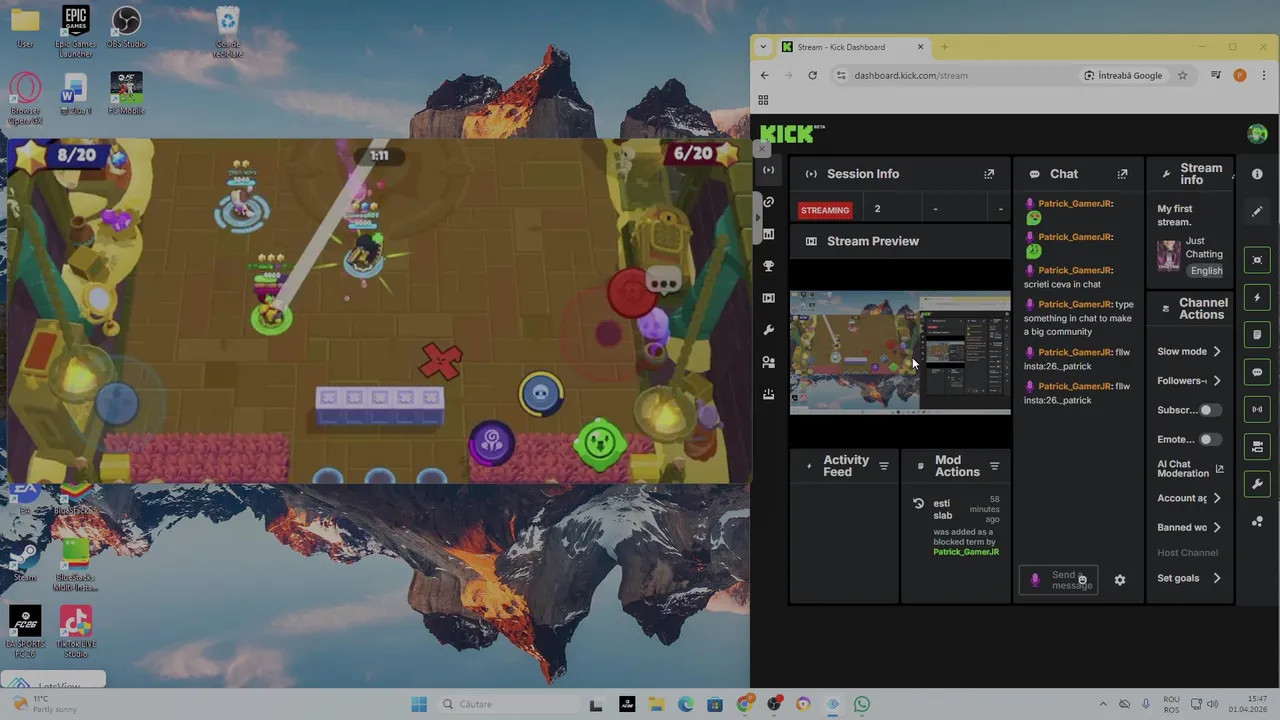Click the Kick logo
The height and width of the screenshot is (720, 1280).
(x=792, y=133)
